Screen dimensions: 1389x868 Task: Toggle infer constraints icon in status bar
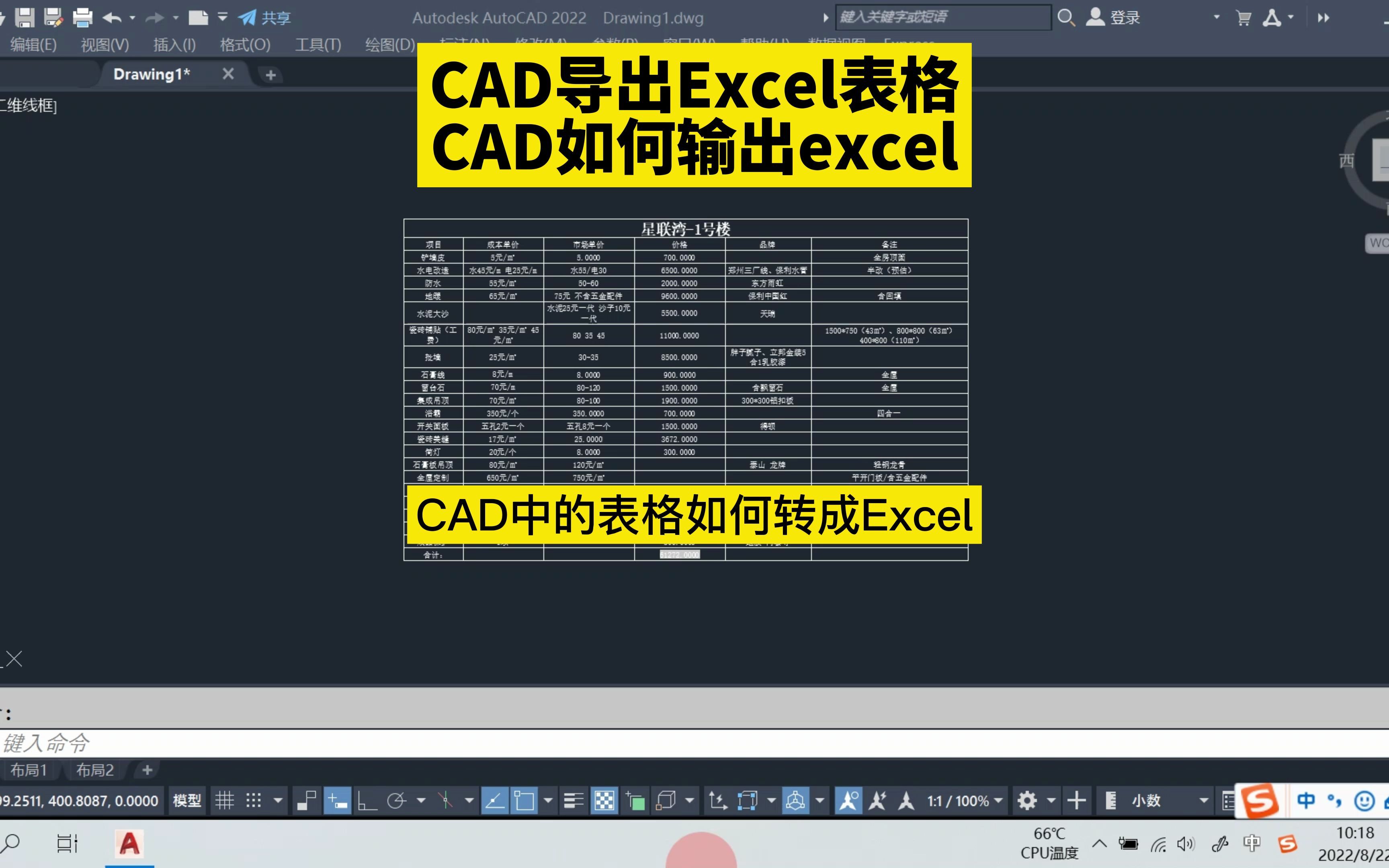[307, 800]
